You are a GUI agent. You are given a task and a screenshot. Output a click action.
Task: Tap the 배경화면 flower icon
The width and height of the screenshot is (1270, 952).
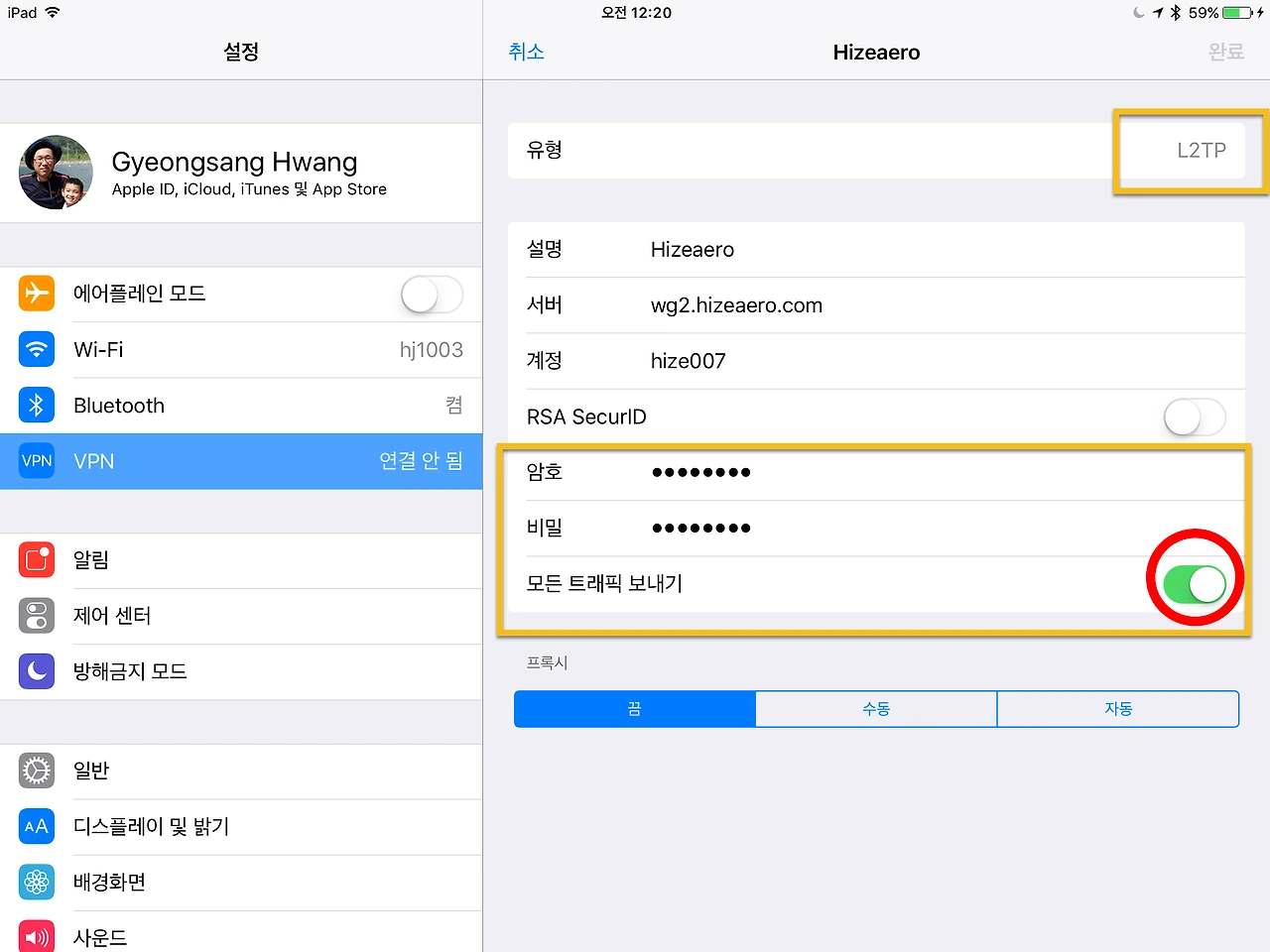37,882
